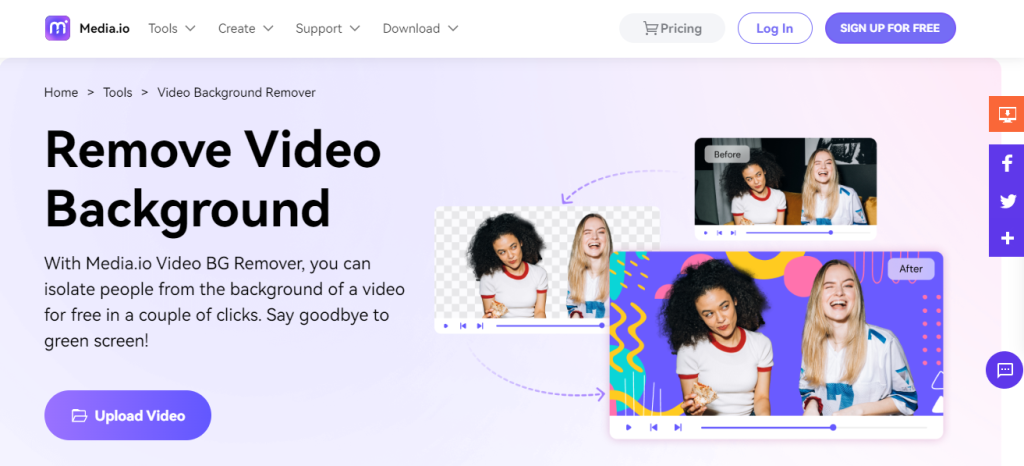Viewport: 1024px width, 466px height.
Task: Open the Tools menu
Action: pos(172,29)
